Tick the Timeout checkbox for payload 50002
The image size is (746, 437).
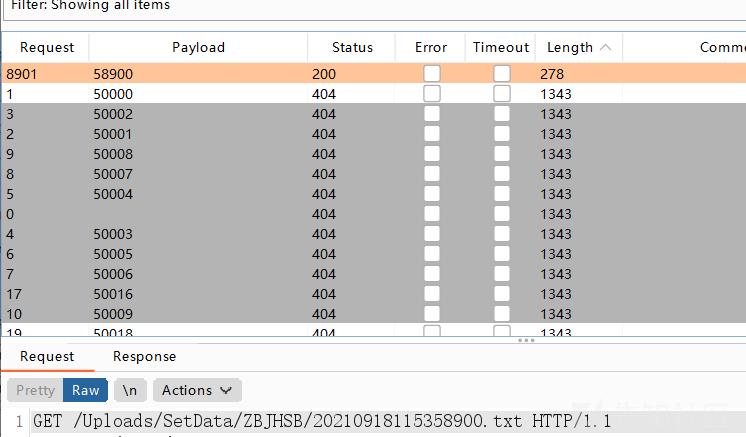click(x=502, y=114)
